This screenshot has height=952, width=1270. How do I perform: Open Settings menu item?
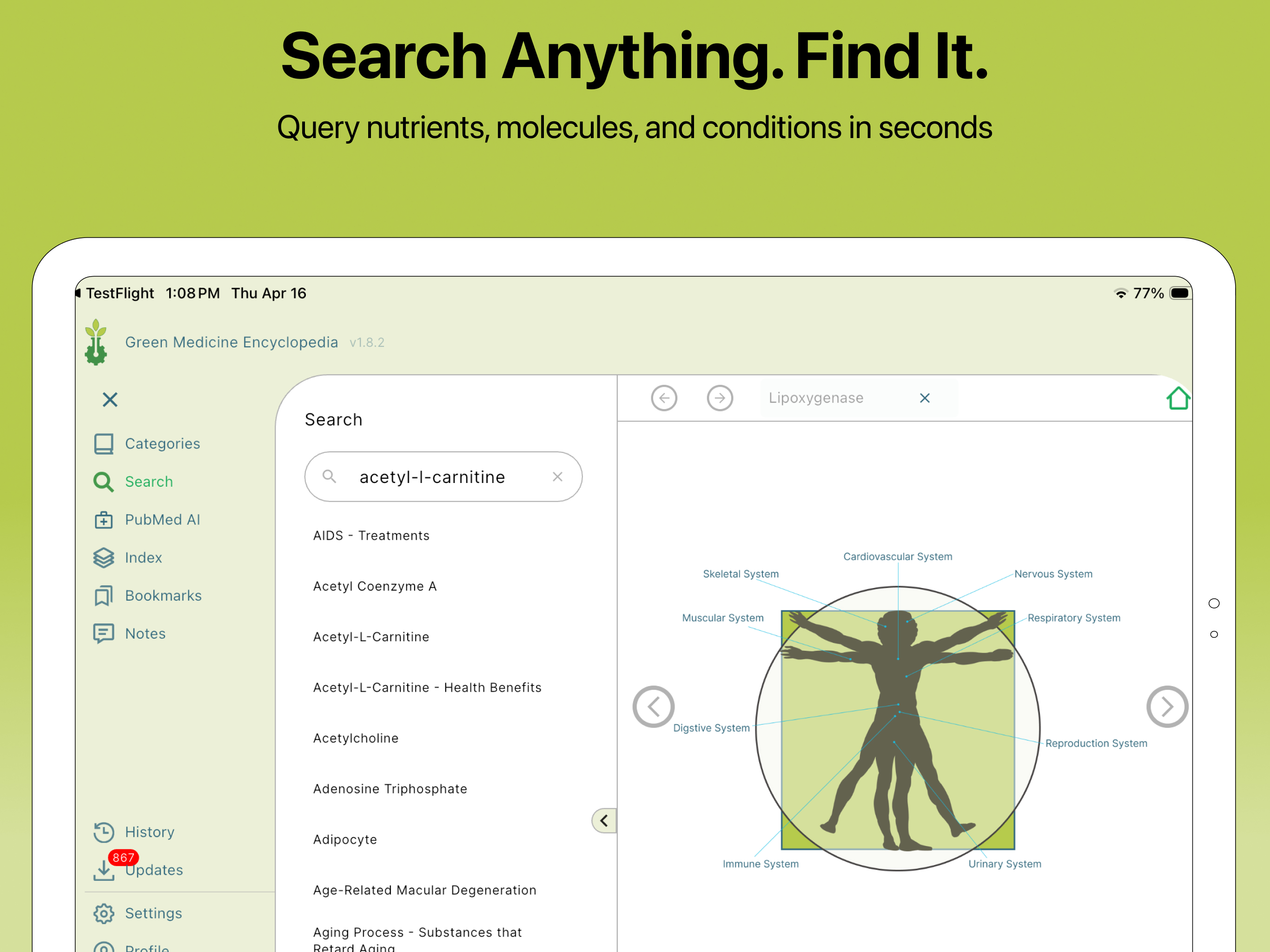(154, 913)
